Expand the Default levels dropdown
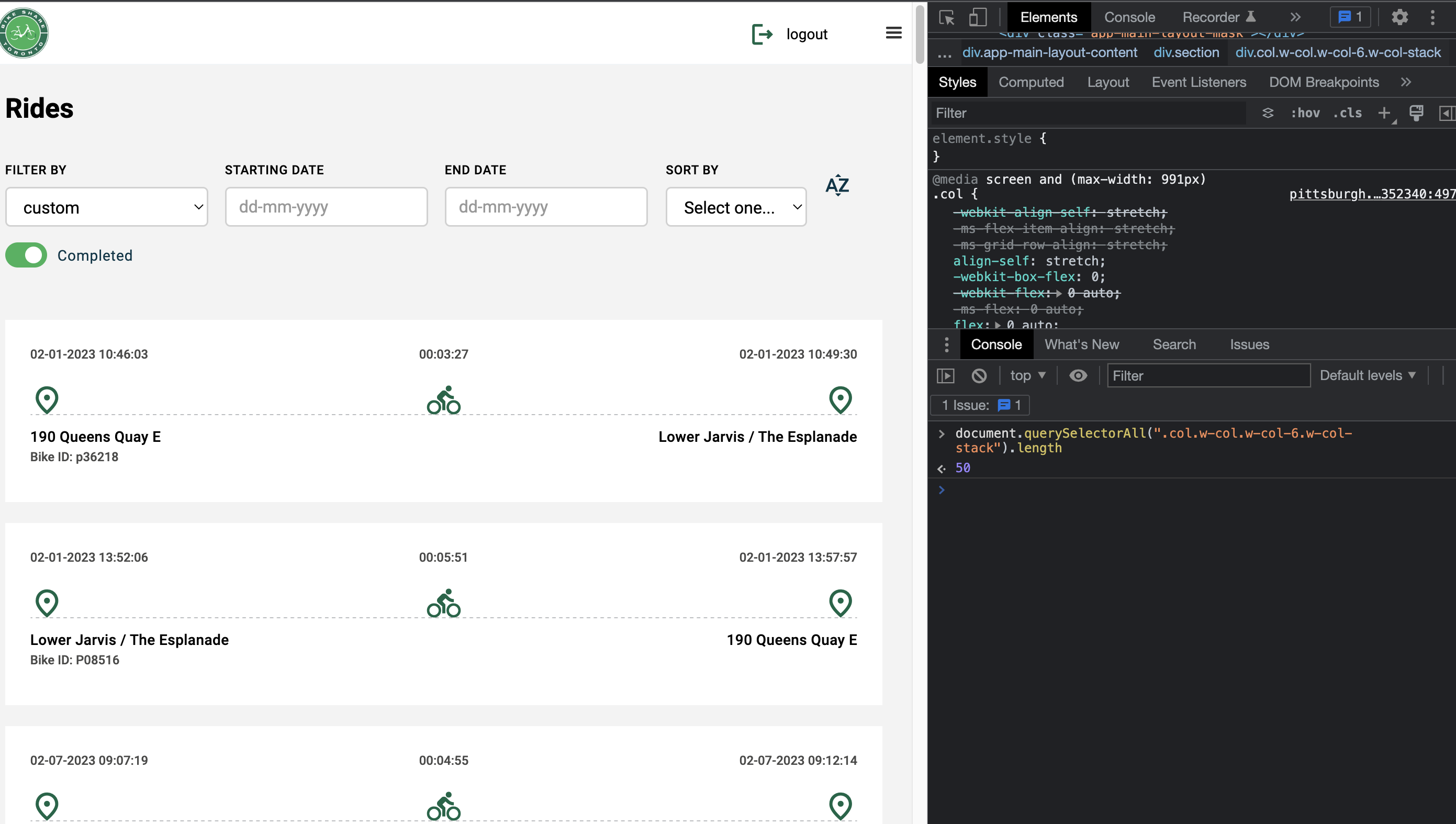Viewport: 1456px width, 824px height. [x=1367, y=376]
